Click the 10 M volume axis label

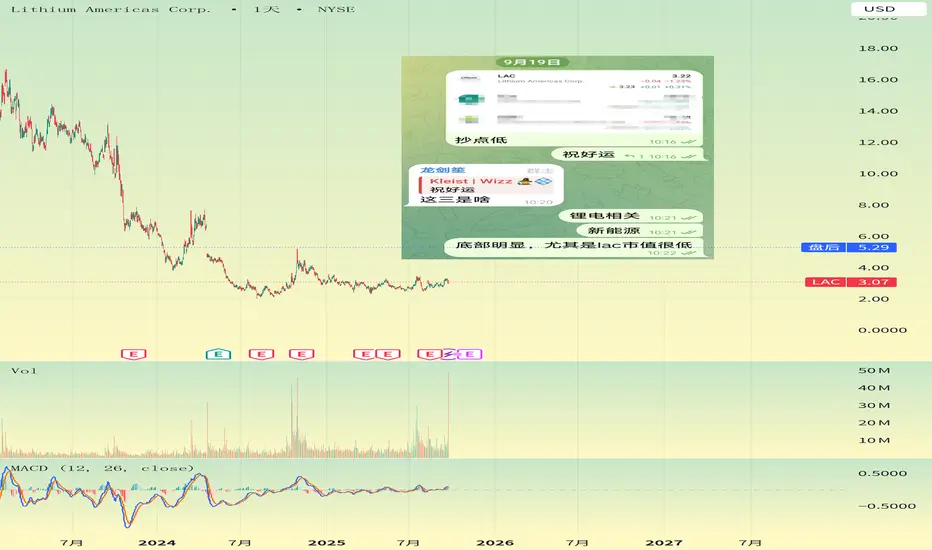click(x=874, y=441)
